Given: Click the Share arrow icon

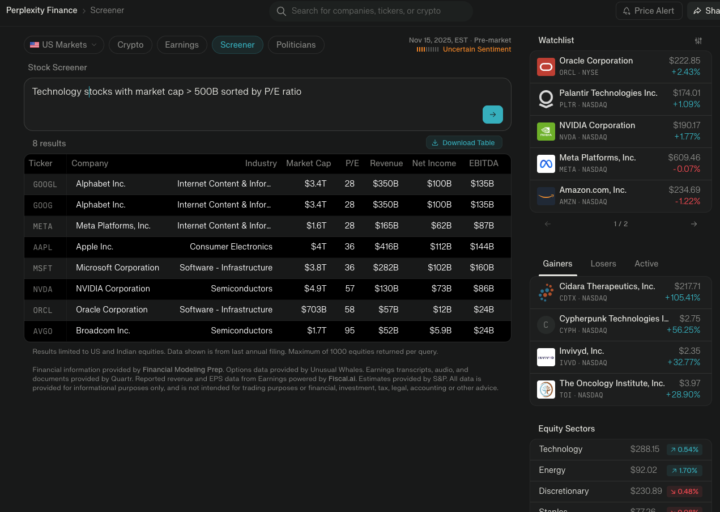Looking at the screenshot, I should [697, 11].
